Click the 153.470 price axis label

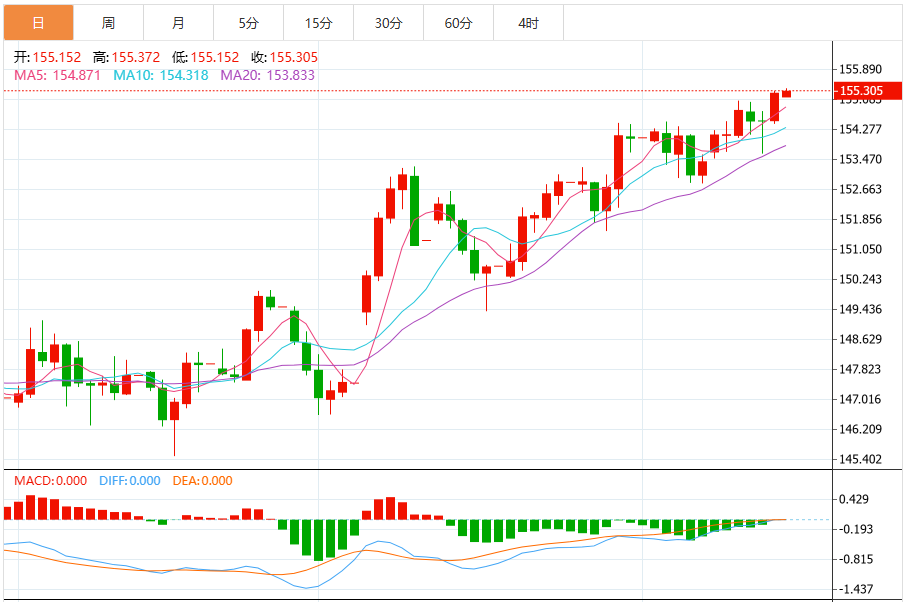click(861, 159)
